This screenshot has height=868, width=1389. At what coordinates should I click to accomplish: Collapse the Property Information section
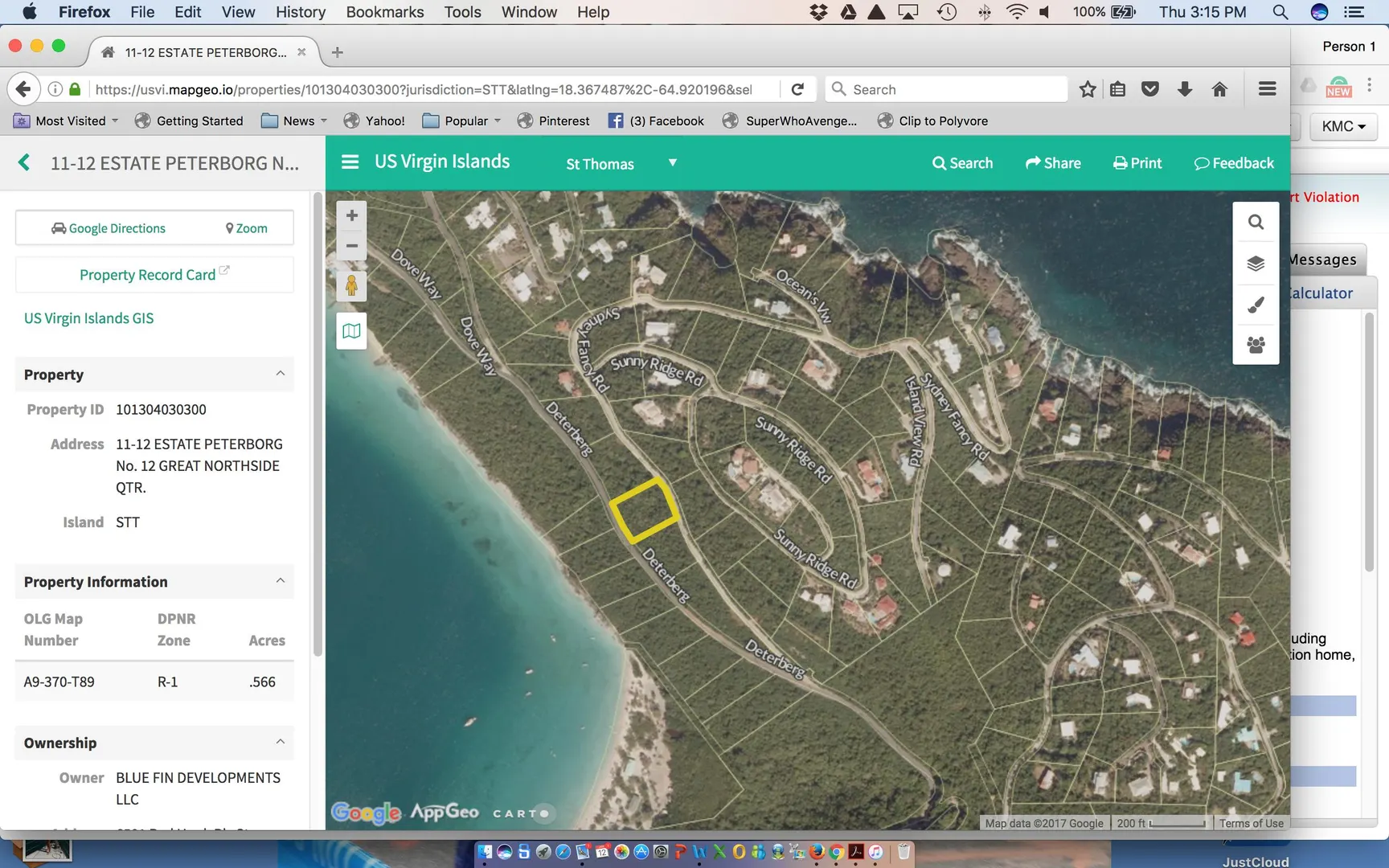pos(280,581)
